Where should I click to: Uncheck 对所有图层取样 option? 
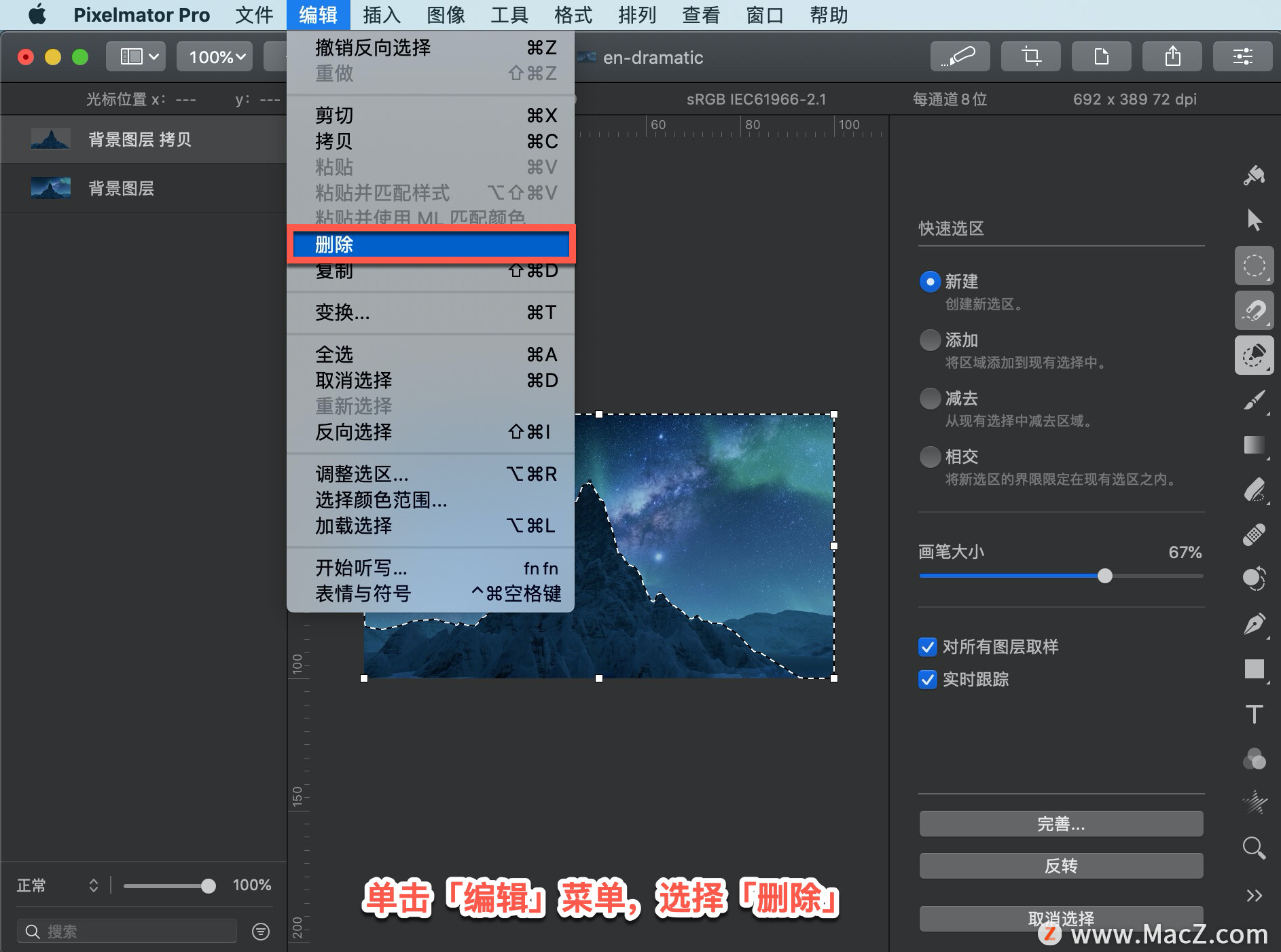click(x=927, y=647)
